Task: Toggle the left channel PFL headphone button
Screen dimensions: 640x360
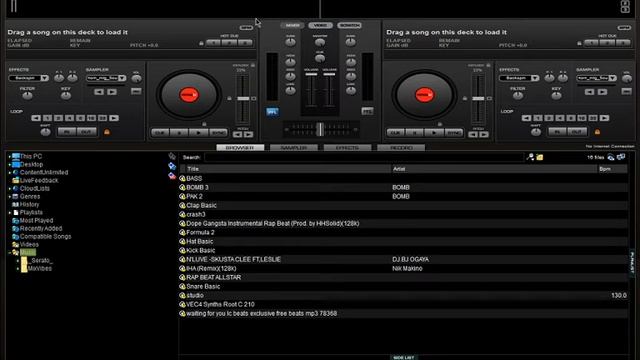Action: (x=272, y=111)
